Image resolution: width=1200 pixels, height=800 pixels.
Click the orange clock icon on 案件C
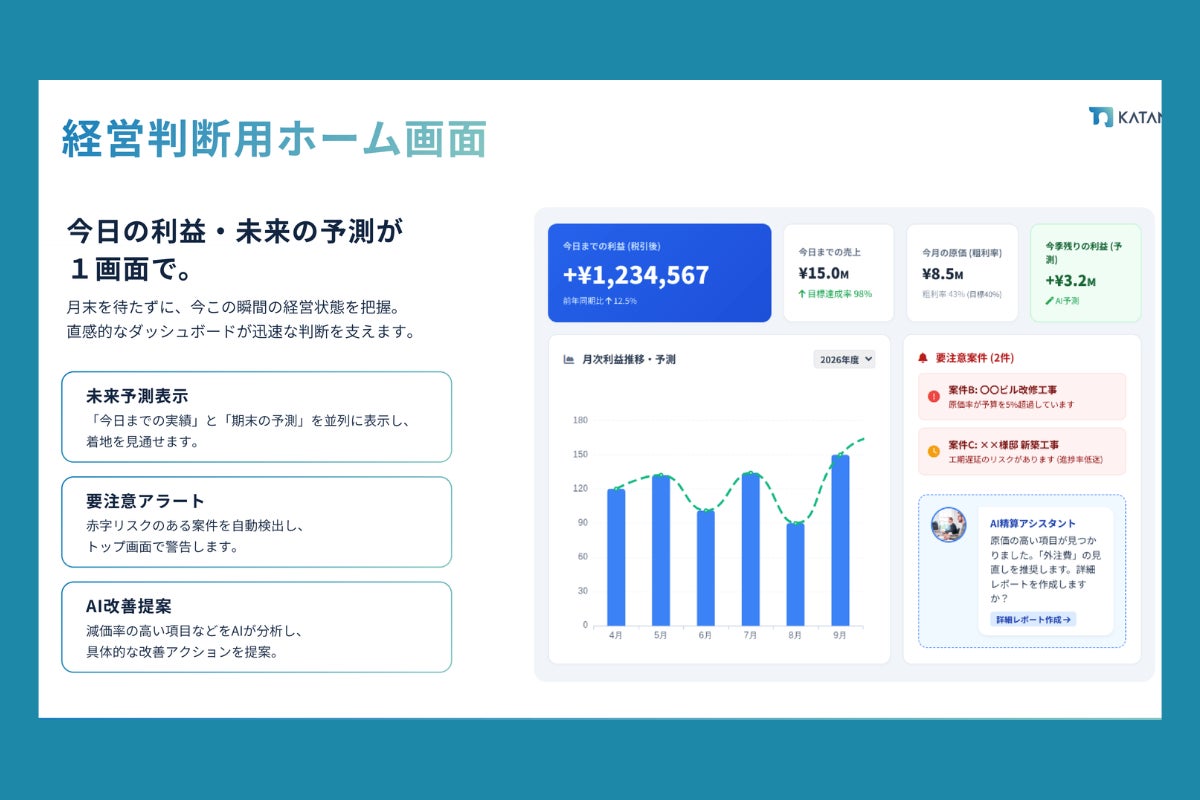[x=933, y=451]
